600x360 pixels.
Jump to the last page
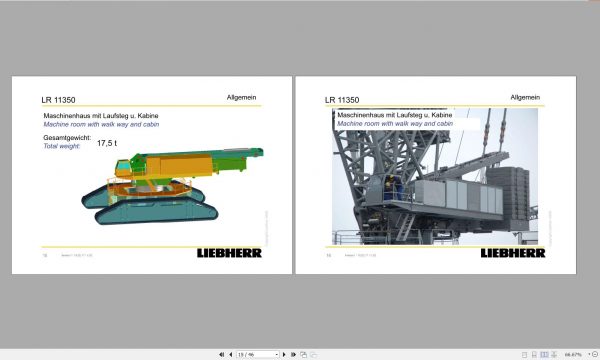tap(293, 355)
